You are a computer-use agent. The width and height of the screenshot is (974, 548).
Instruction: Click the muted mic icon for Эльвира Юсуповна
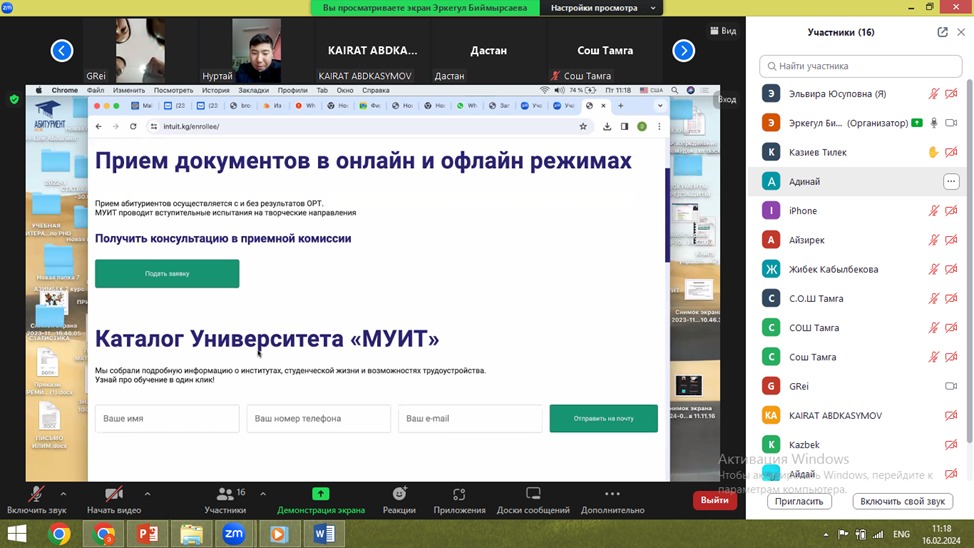click(934, 94)
